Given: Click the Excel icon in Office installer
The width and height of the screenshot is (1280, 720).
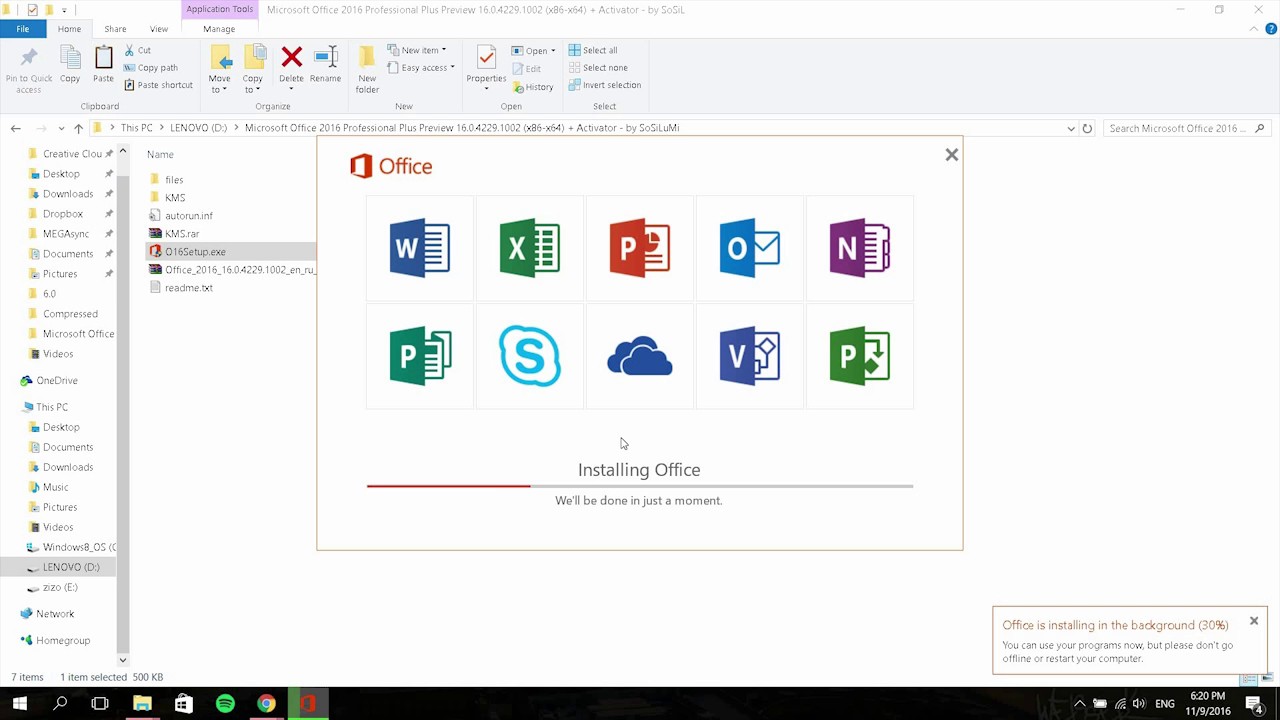Looking at the screenshot, I should [x=530, y=247].
